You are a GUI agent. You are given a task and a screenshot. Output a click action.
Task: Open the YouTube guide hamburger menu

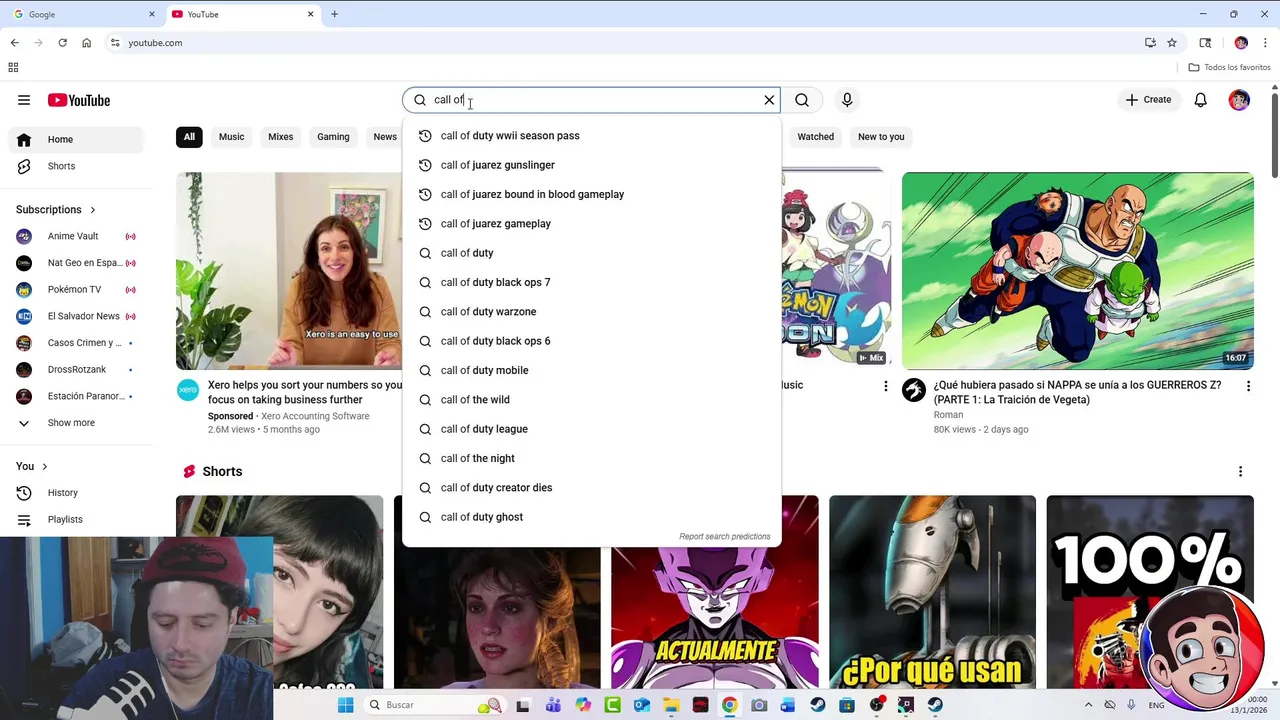click(x=24, y=100)
